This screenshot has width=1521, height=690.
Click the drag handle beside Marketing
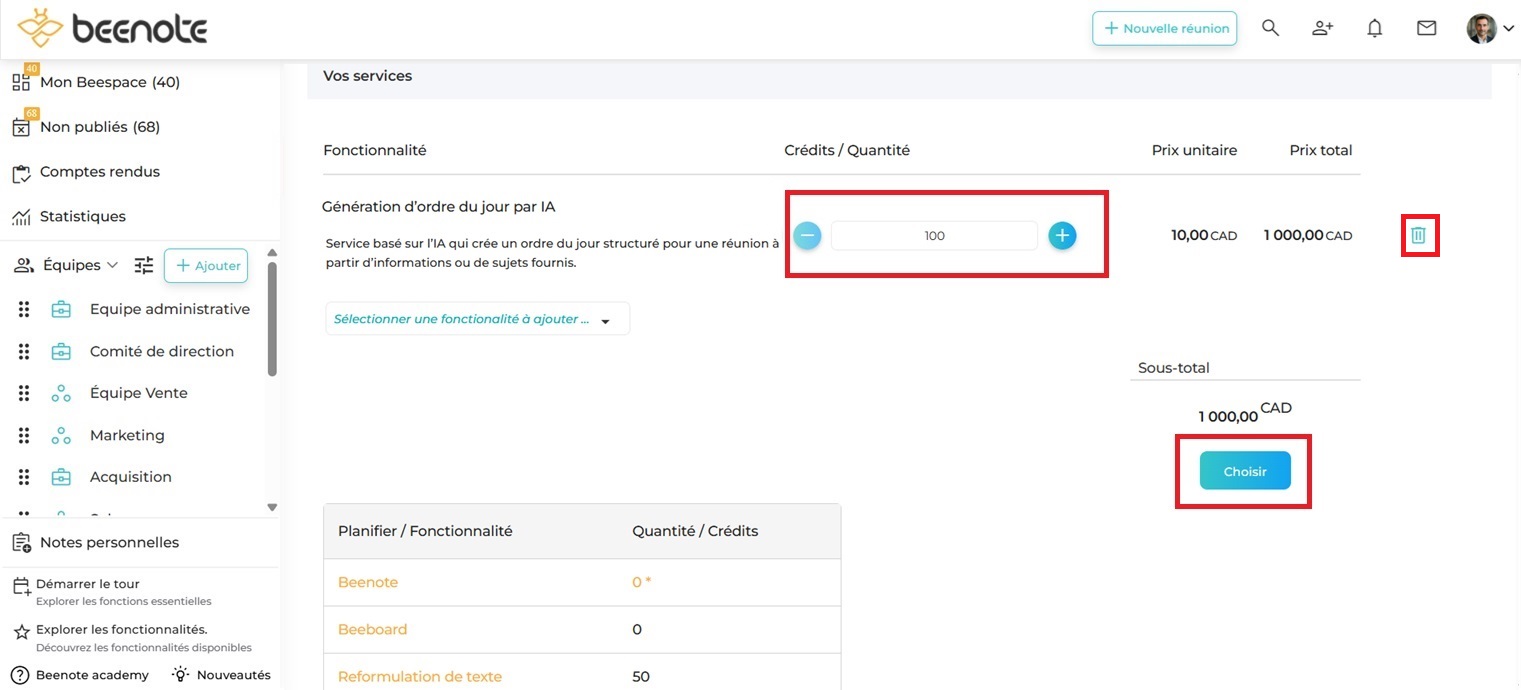click(x=24, y=435)
